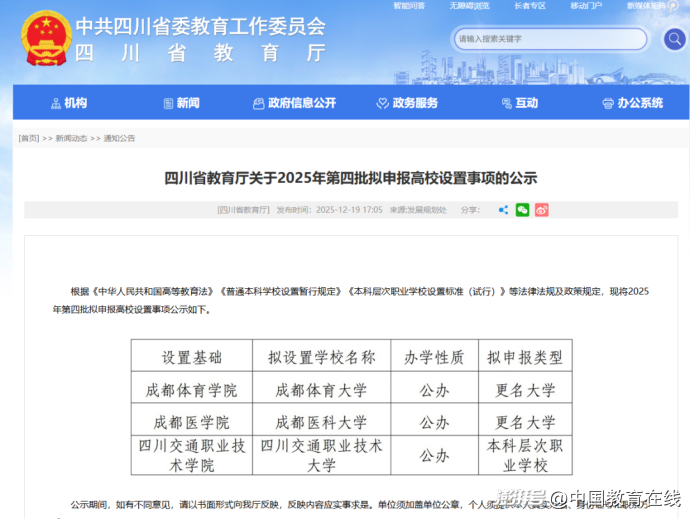
Task: Click the 政务服务 heart icon
Action: click(382, 103)
